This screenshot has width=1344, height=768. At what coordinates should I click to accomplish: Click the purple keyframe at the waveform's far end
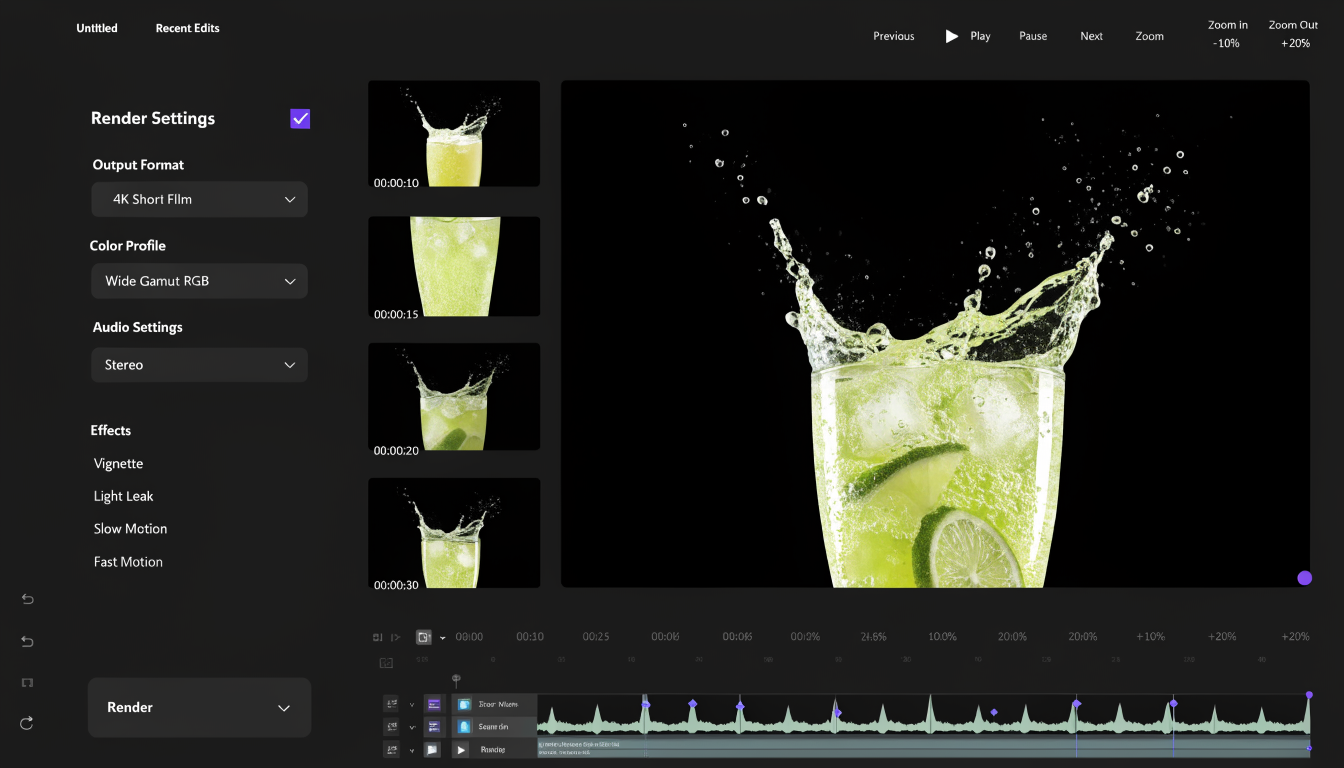(1309, 695)
